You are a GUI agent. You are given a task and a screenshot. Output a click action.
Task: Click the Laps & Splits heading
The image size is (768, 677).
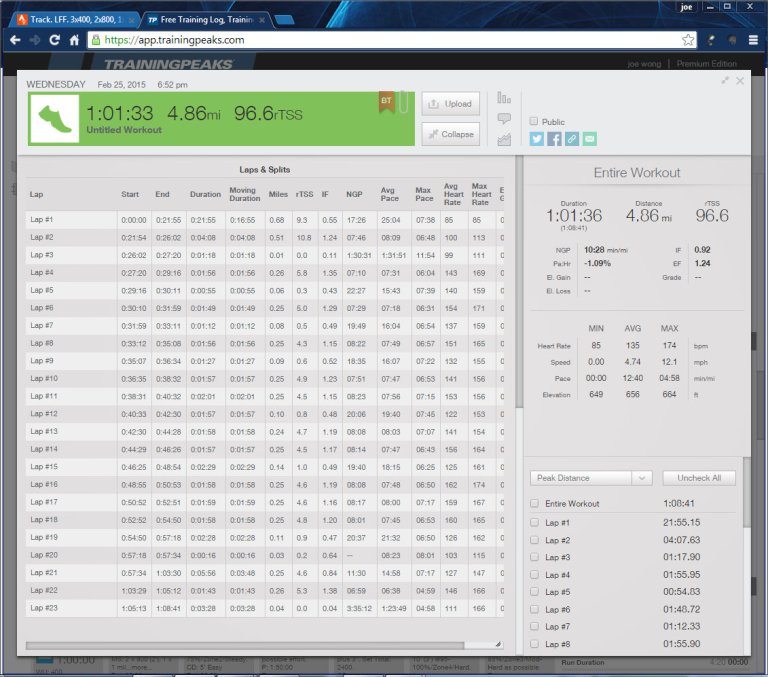tap(264, 169)
